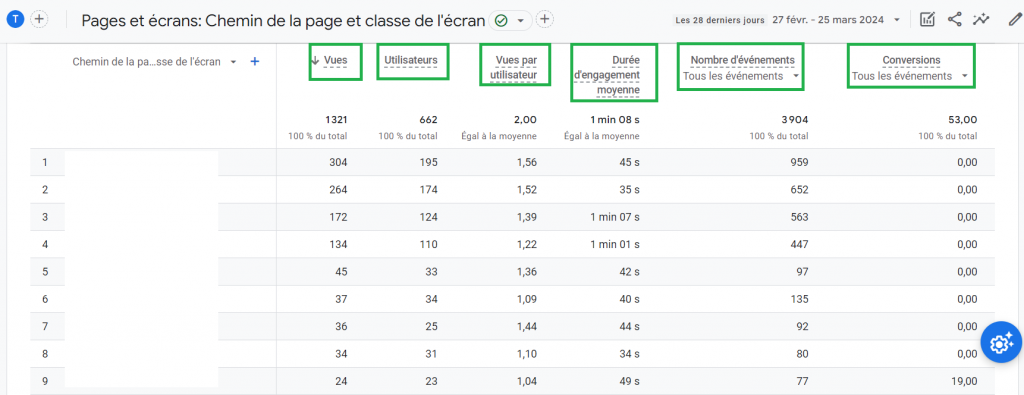Sort table by Utilisateurs column
The width and height of the screenshot is (1024, 395).
pos(411,61)
